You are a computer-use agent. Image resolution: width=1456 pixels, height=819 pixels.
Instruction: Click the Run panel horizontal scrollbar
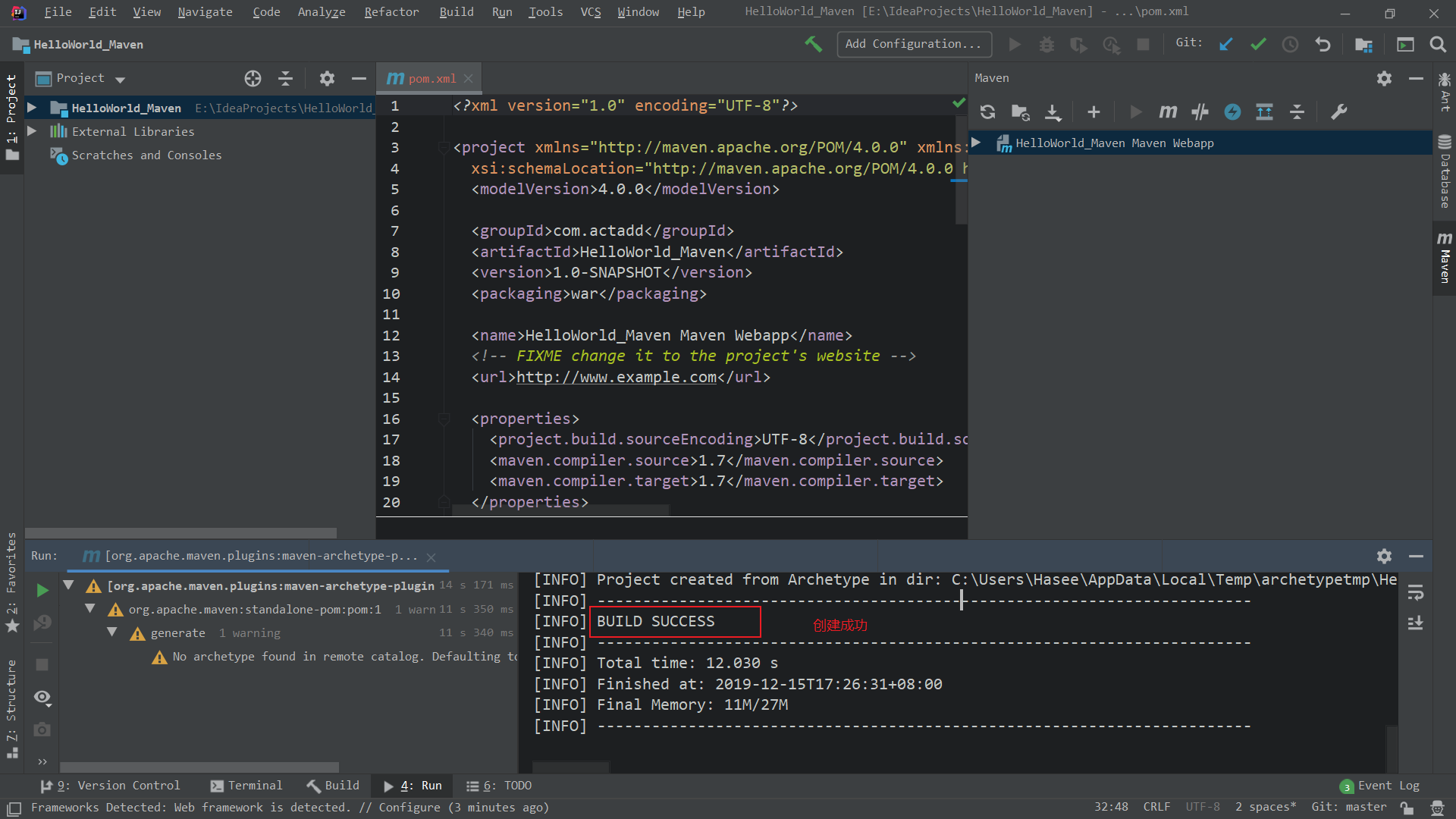pyautogui.click(x=199, y=767)
